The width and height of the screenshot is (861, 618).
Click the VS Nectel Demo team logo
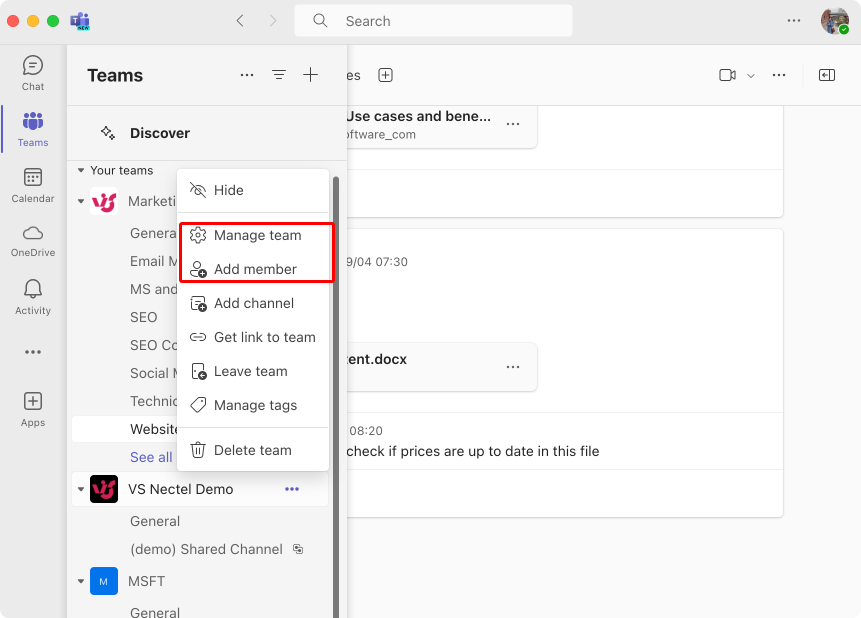[x=104, y=489]
